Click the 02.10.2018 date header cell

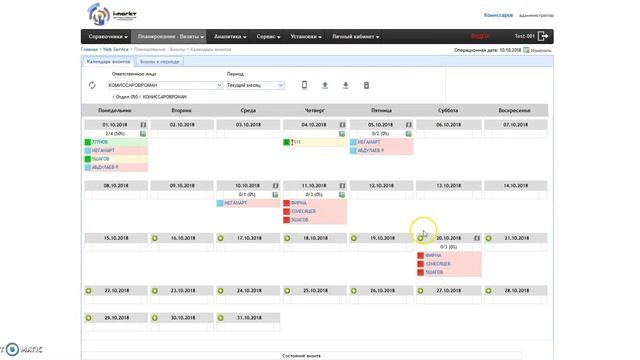tap(182, 124)
